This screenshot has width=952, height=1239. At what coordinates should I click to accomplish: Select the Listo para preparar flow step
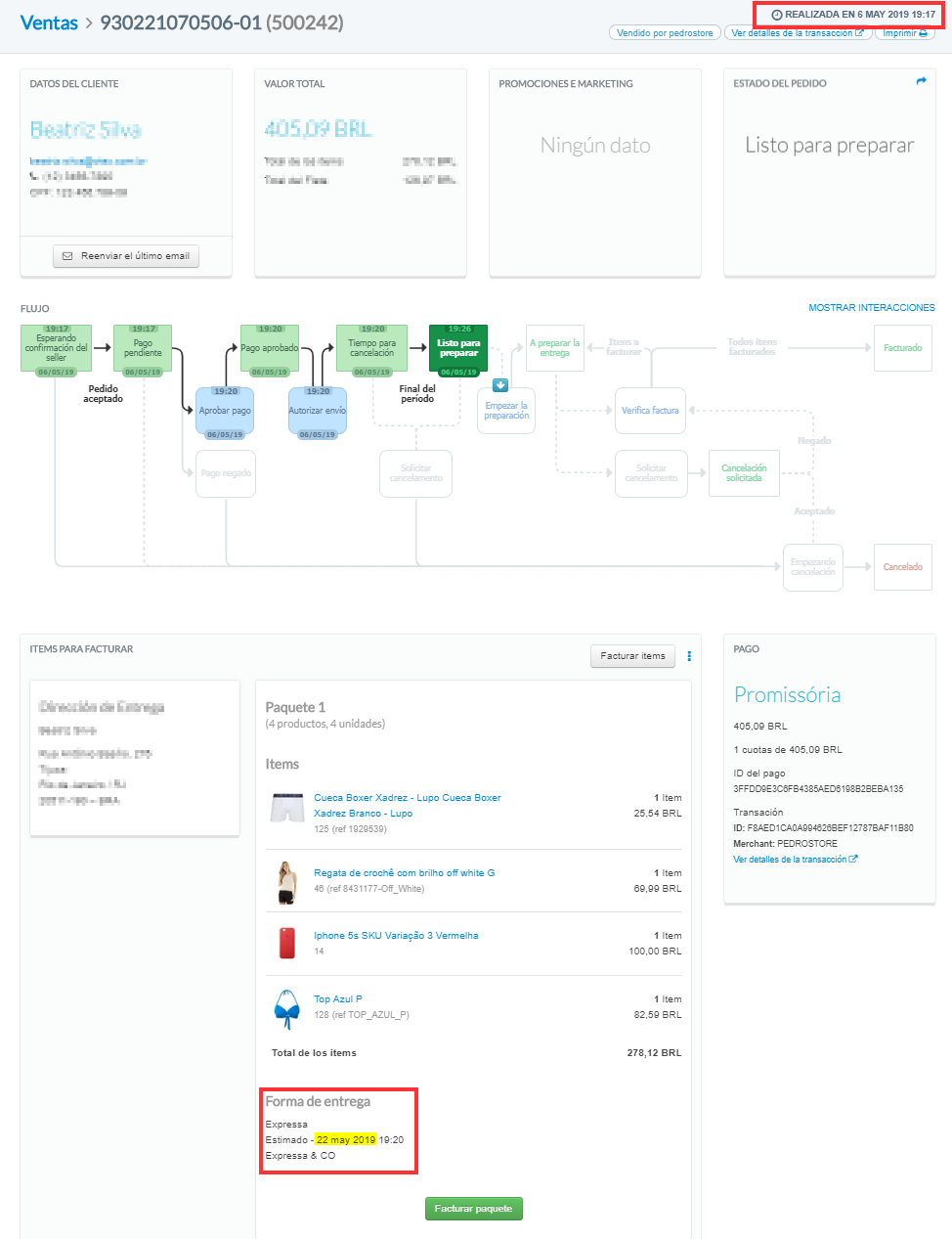coord(458,348)
